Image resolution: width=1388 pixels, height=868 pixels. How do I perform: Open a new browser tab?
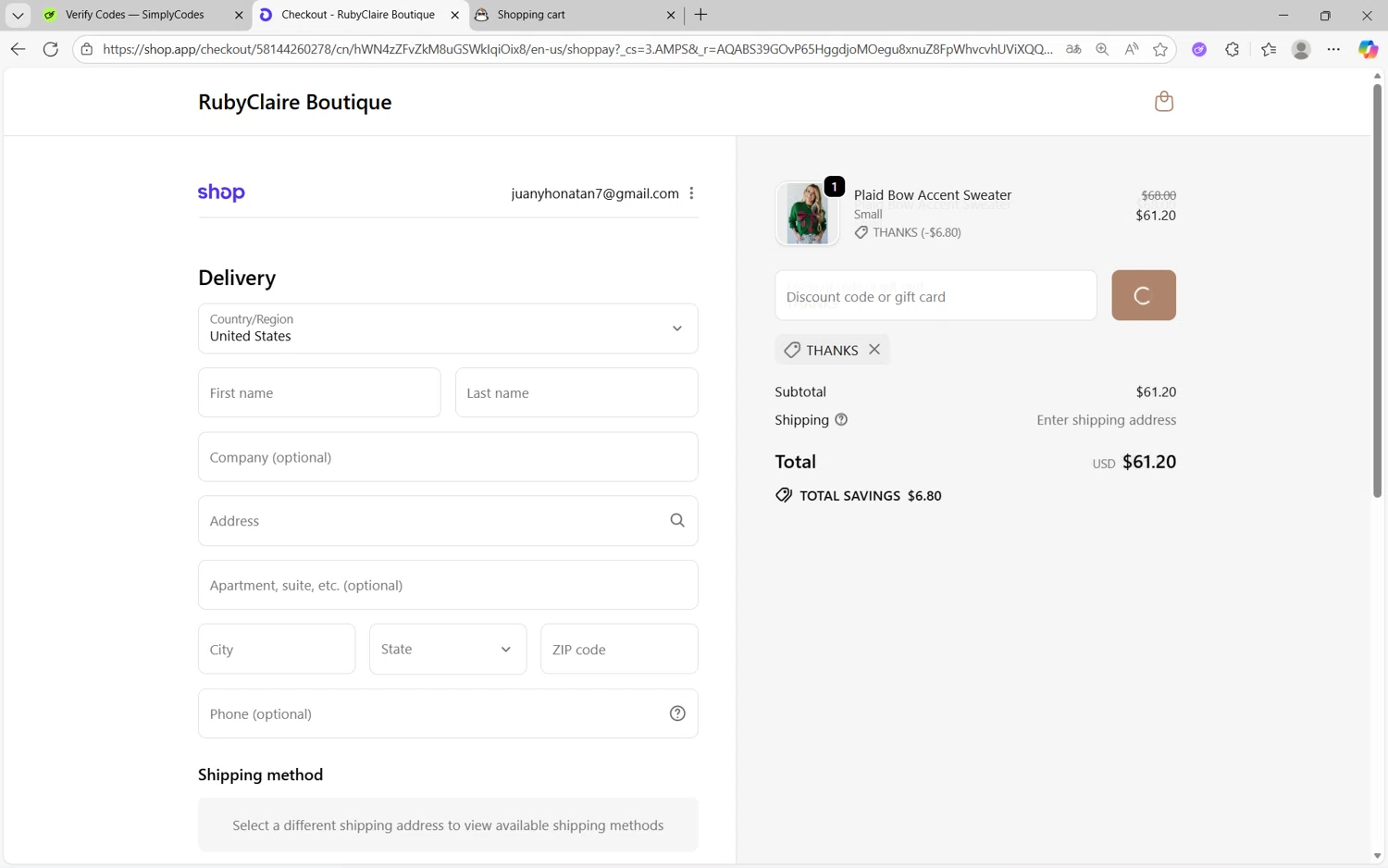click(x=700, y=15)
